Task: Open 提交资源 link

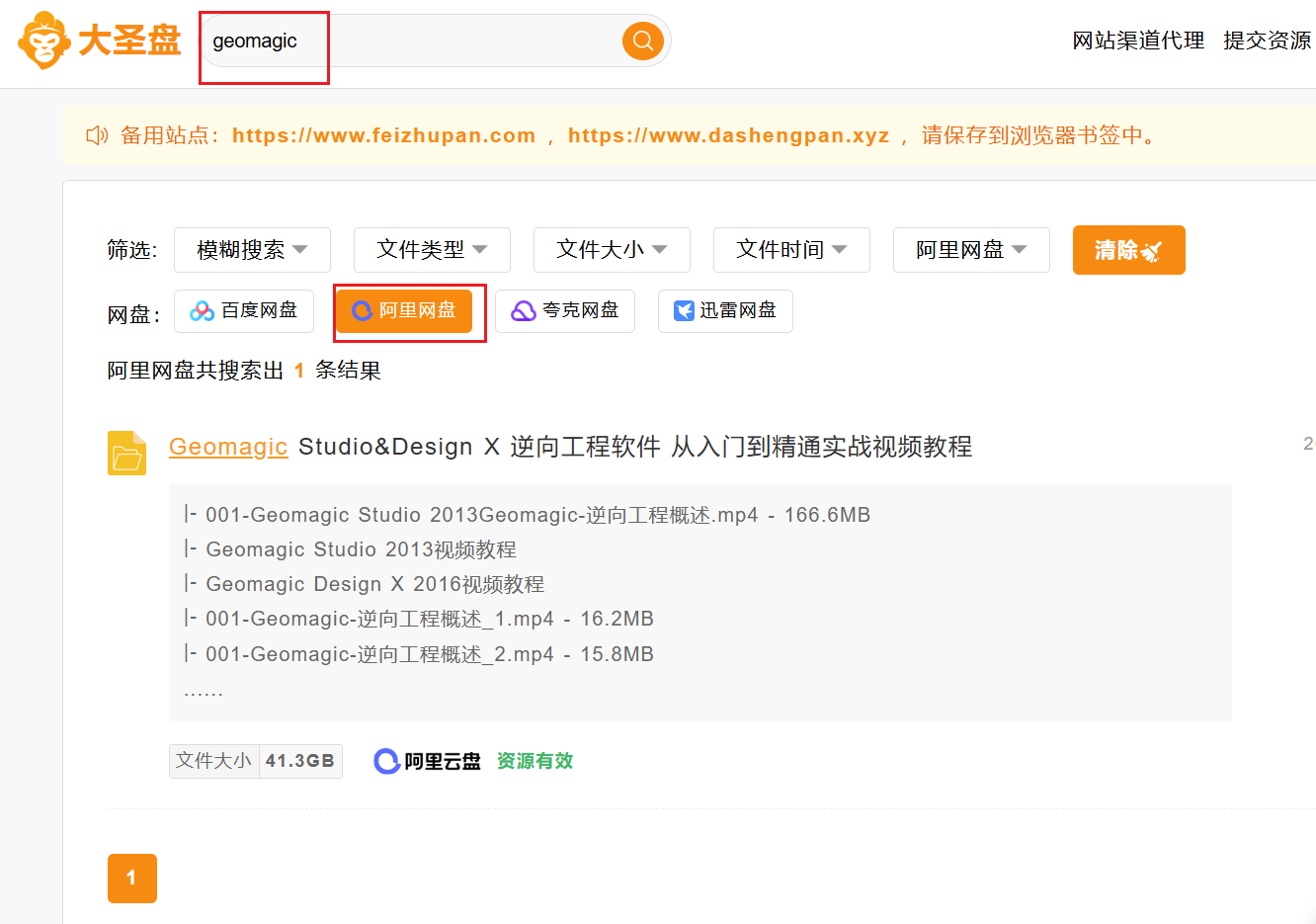Action: tap(1268, 41)
